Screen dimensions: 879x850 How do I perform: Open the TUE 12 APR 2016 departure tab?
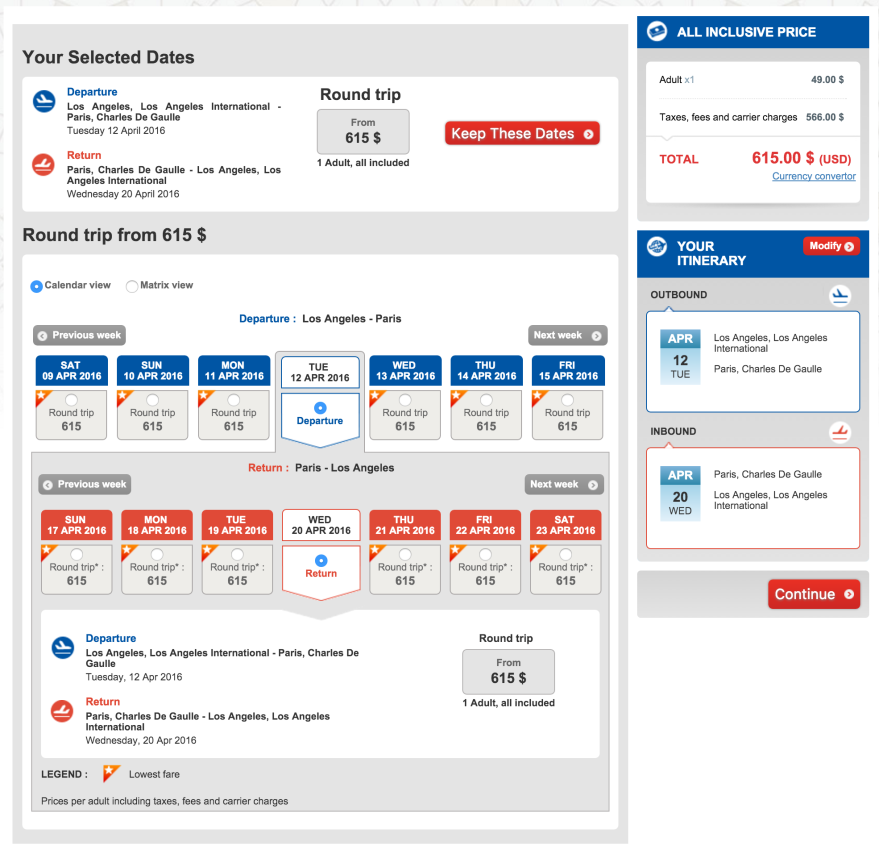pyautogui.click(x=320, y=372)
